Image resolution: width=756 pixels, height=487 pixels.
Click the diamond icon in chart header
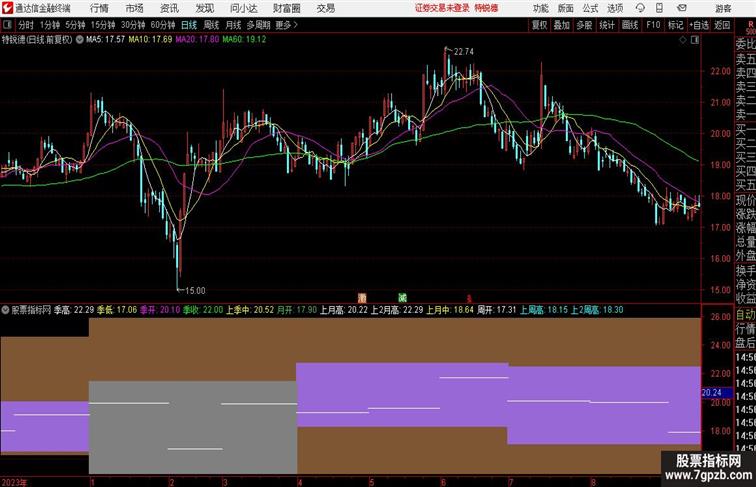pyautogui.click(x=683, y=40)
